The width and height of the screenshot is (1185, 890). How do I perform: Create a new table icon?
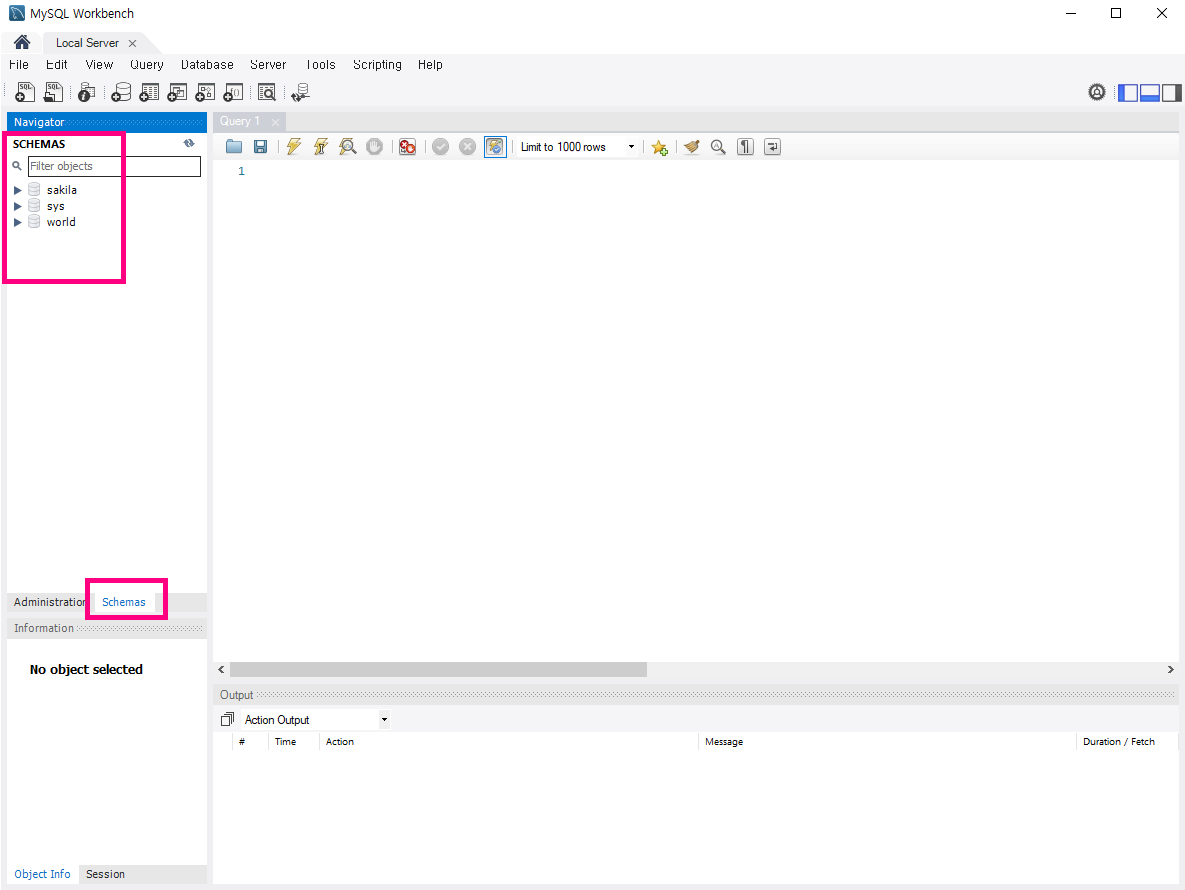click(149, 92)
